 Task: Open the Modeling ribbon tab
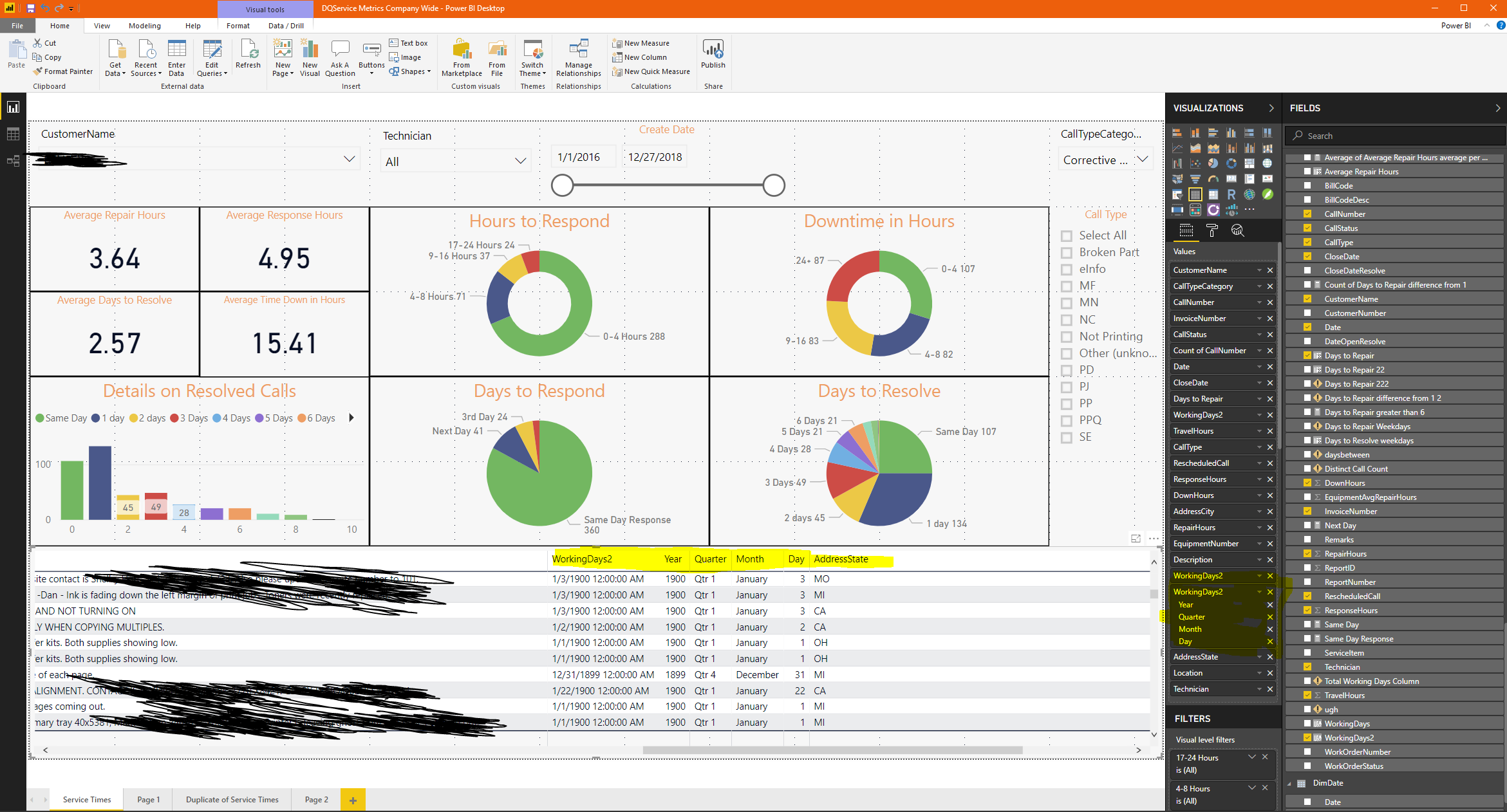click(144, 26)
